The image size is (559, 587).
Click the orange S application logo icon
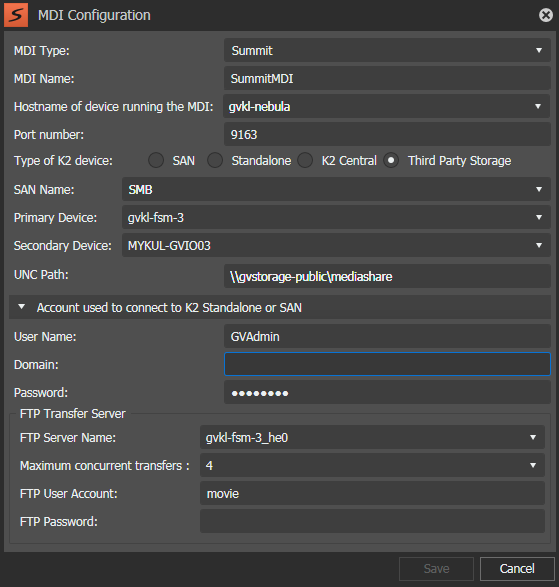[x=16, y=15]
